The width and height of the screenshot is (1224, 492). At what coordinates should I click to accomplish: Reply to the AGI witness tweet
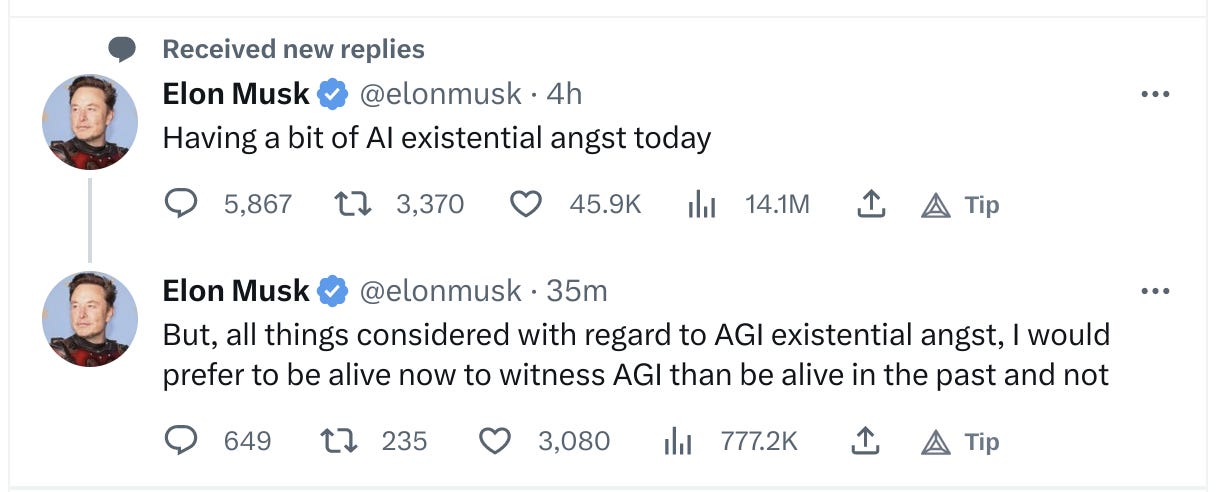pos(181,441)
